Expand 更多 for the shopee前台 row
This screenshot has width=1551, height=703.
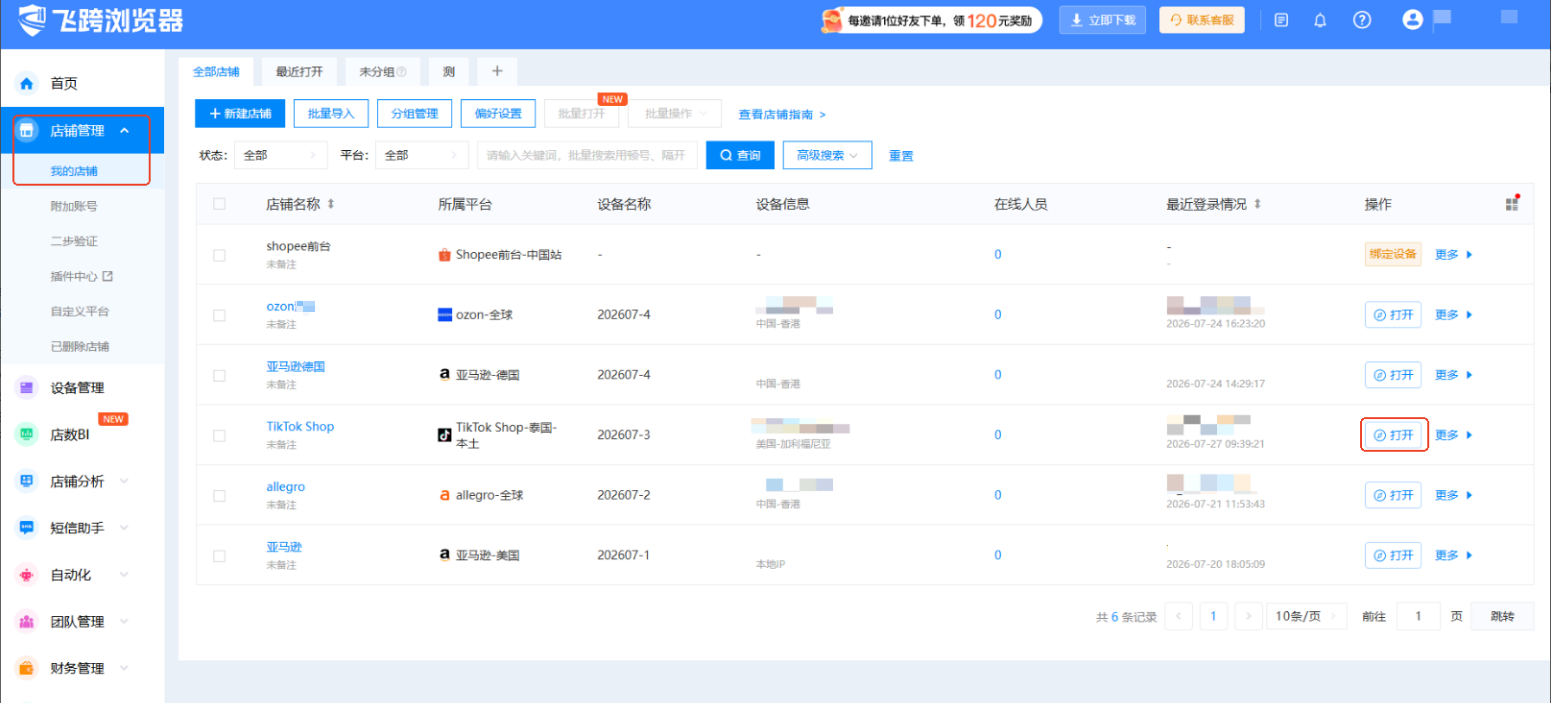[1454, 255]
